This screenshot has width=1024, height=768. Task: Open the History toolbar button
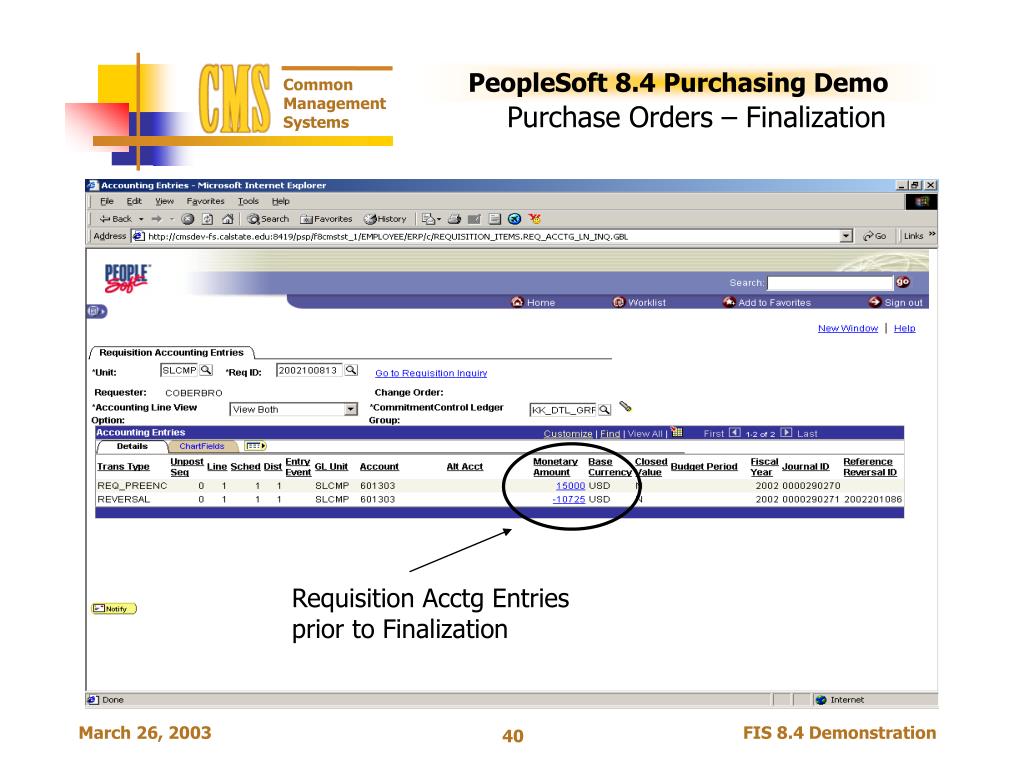(x=385, y=219)
